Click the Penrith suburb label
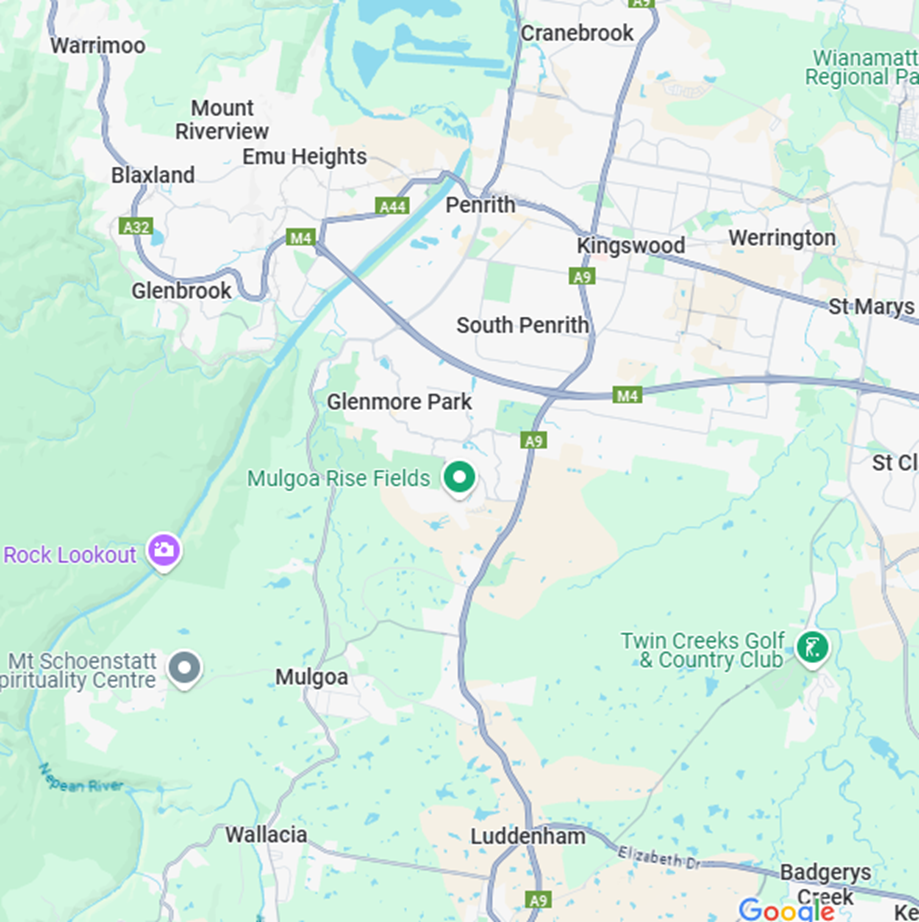 [x=480, y=205]
